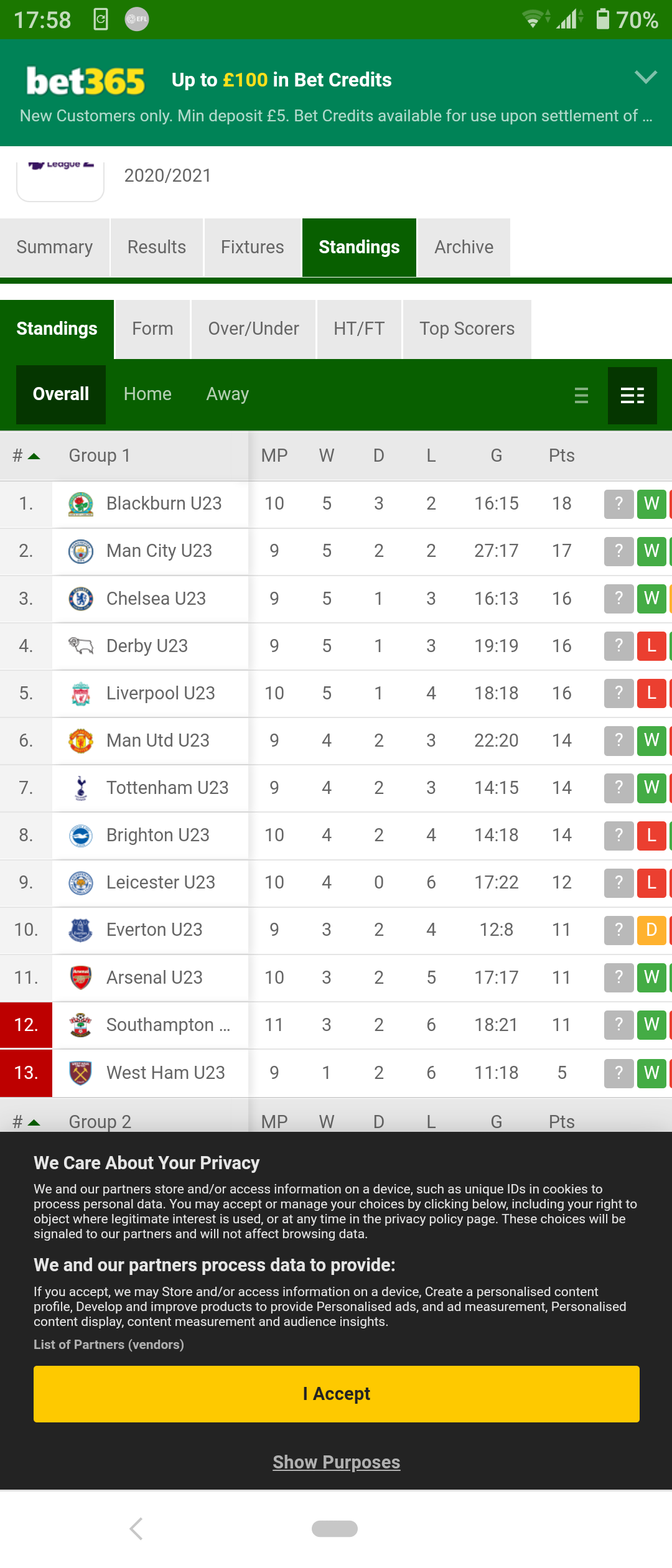Tap the Android back navigation arrow
Viewport: 672px width, 1568px height.
click(x=137, y=1528)
